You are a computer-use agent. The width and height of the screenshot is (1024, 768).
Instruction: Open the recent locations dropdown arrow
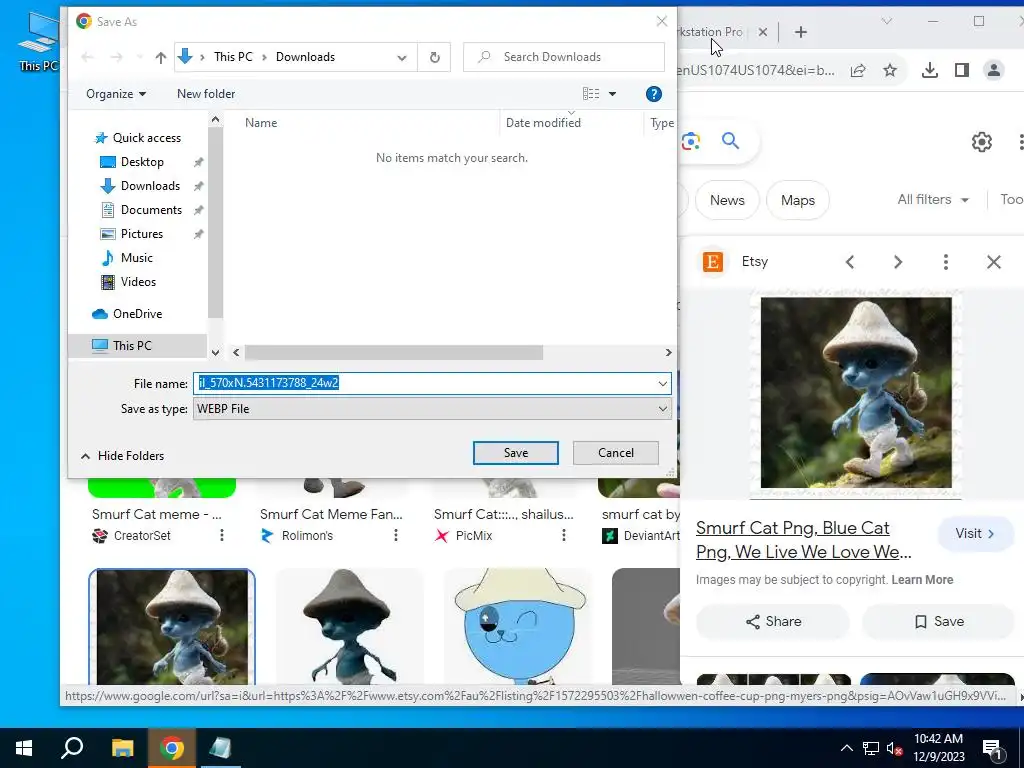[139, 57]
